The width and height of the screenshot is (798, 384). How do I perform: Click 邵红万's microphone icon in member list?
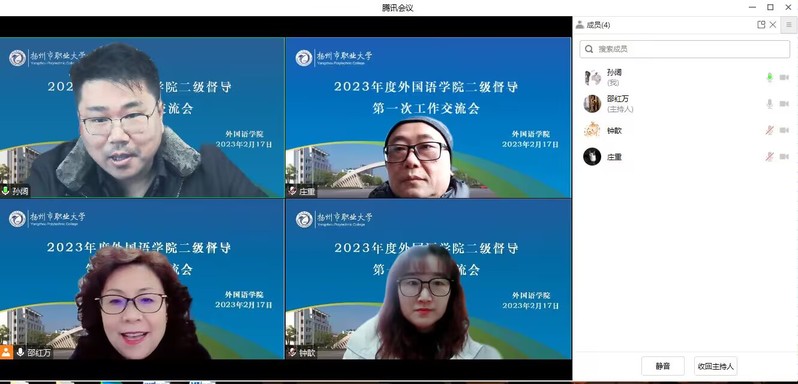(770, 104)
